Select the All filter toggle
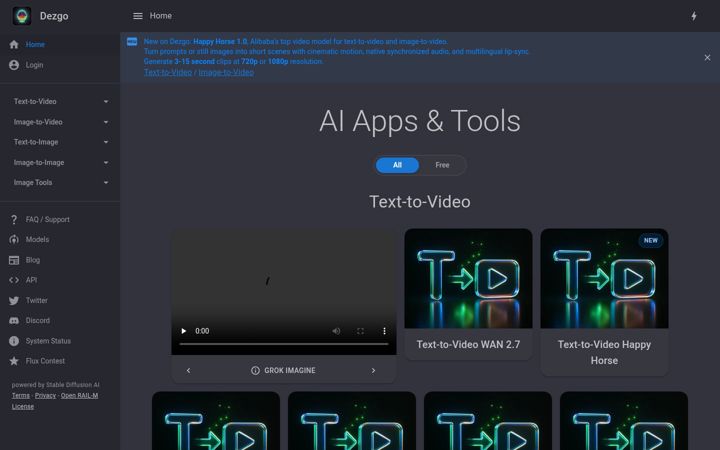The width and height of the screenshot is (720, 450). coord(397,165)
